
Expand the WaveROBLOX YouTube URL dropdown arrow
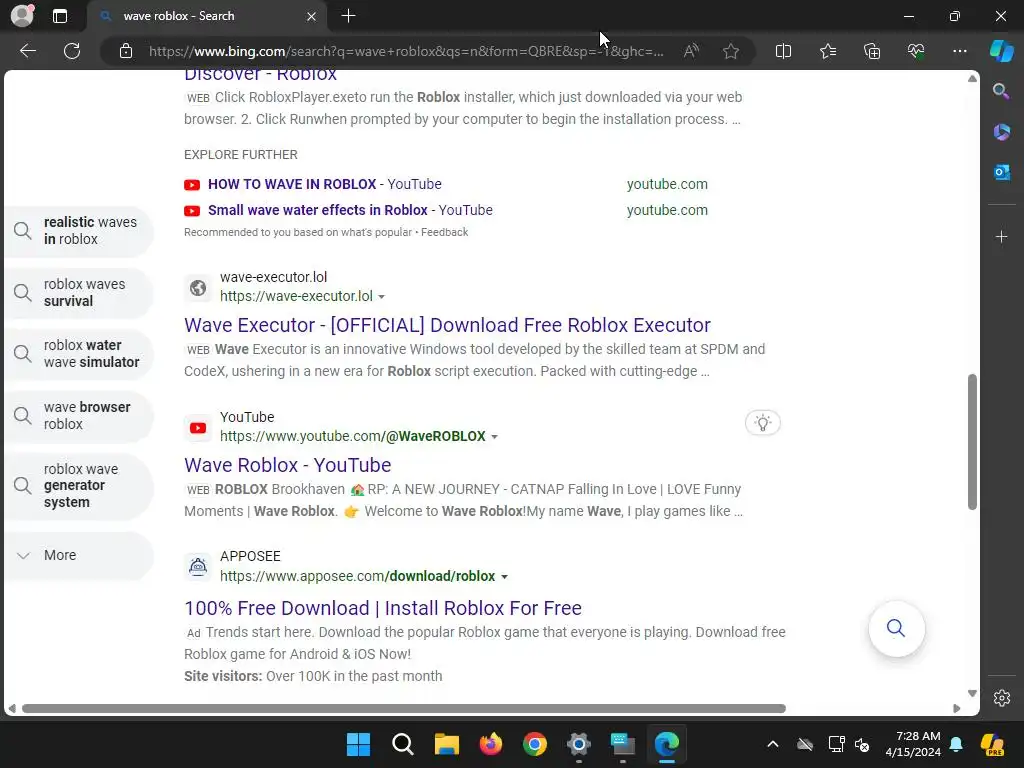(494, 437)
